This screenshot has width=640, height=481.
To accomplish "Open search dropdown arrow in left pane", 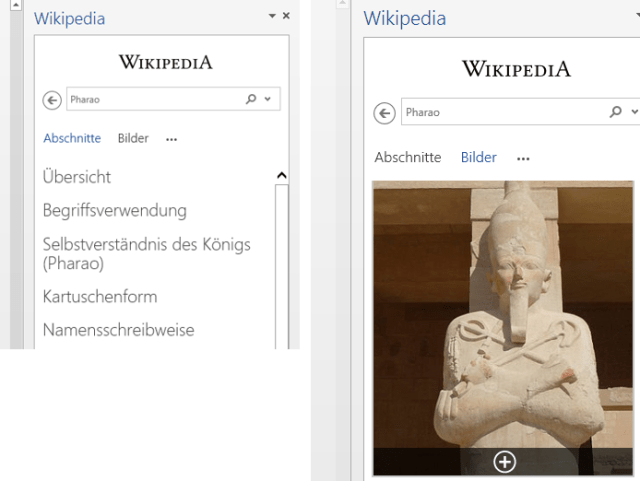I will (268, 99).
